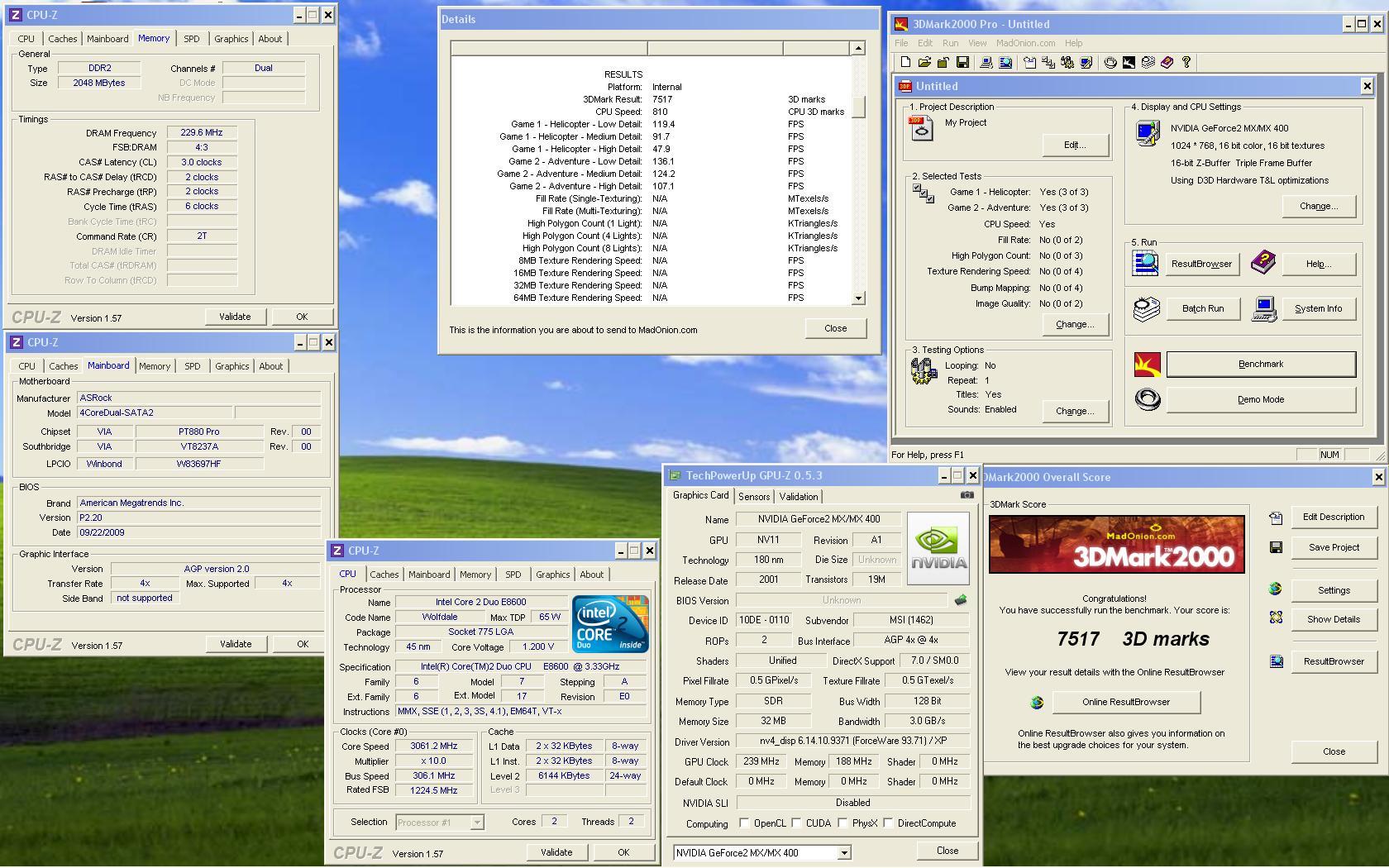1389x868 pixels.
Task: Click the Online ResultBrowser button
Action: 1126,703
